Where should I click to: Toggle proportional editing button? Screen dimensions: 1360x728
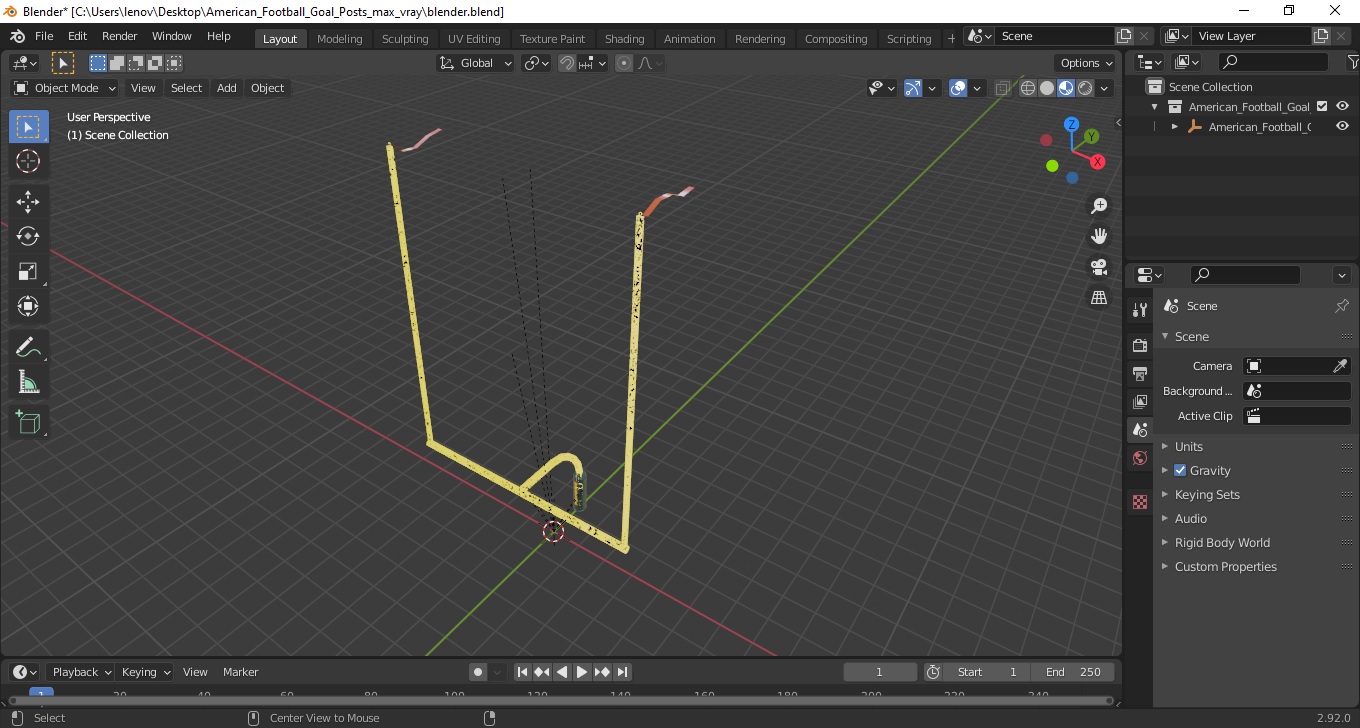[624, 63]
